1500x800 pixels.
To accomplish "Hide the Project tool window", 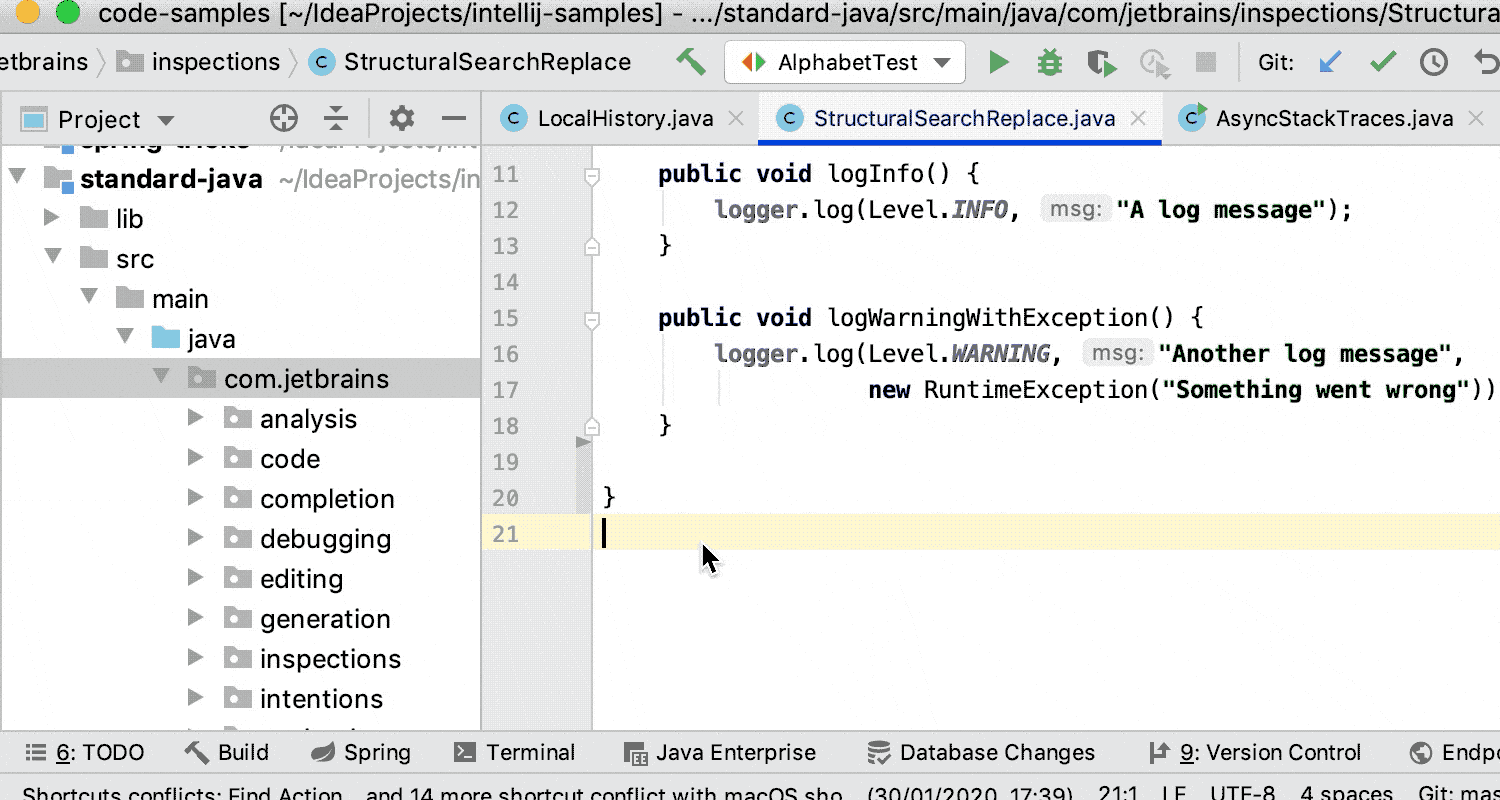I will click(x=454, y=119).
